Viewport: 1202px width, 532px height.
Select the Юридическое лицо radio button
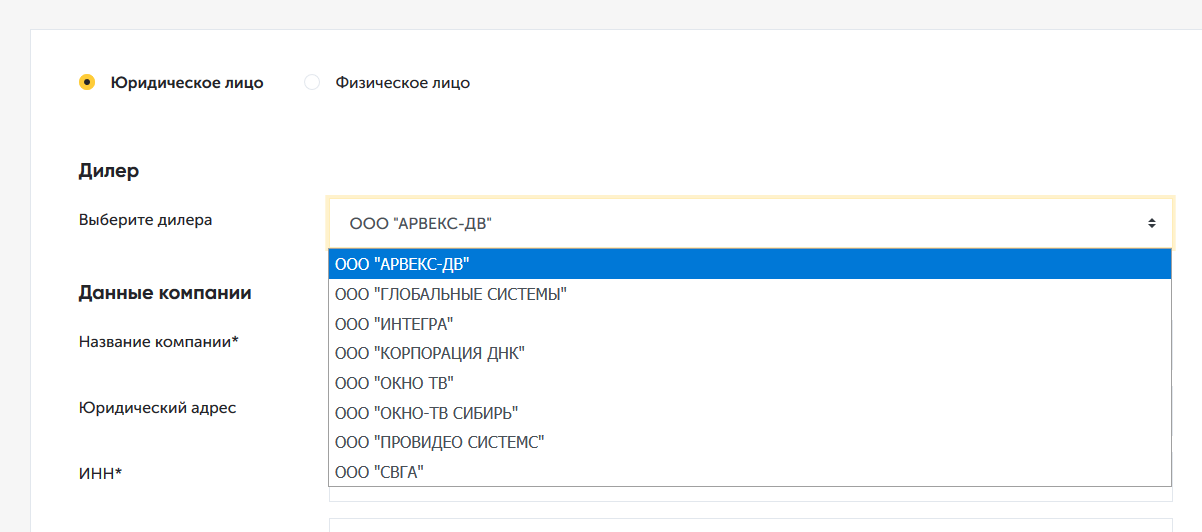click(x=87, y=83)
